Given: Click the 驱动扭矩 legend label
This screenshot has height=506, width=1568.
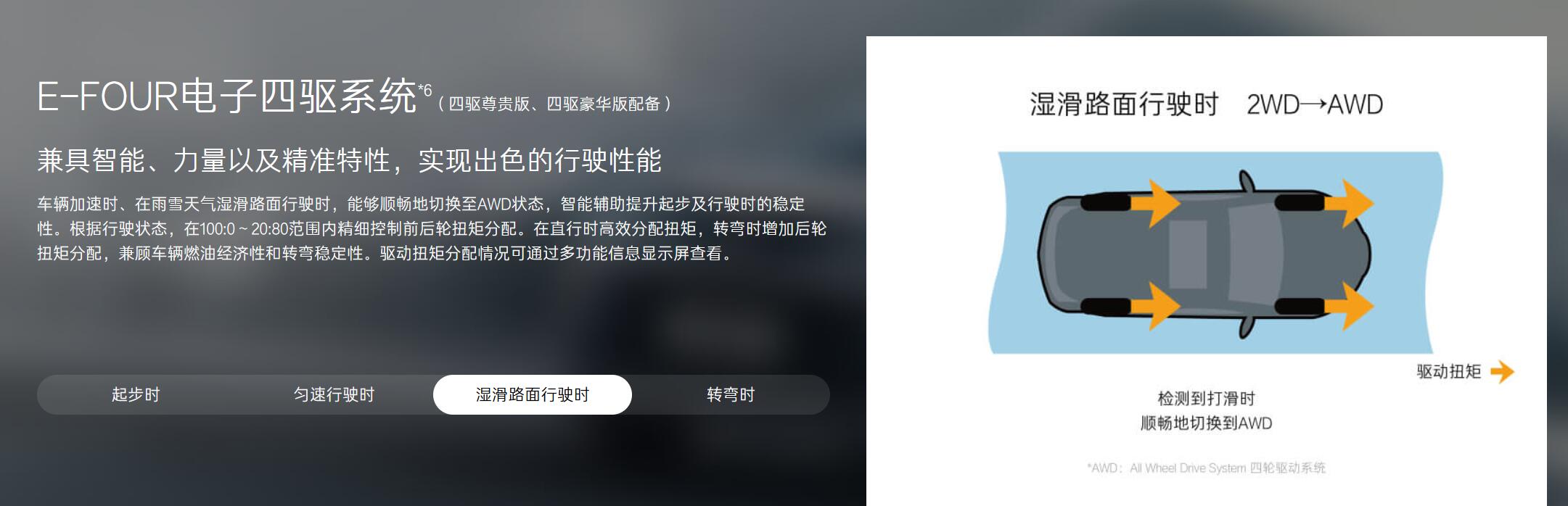Looking at the screenshot, I should pyautogui.click(x=1449, y=372).
